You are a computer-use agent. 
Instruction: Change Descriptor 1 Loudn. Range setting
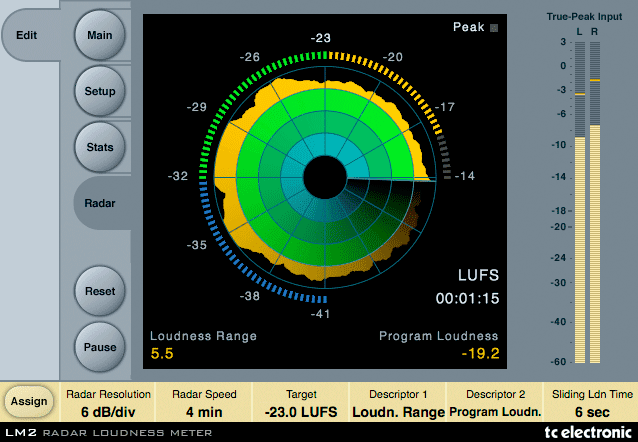point(398,403)
